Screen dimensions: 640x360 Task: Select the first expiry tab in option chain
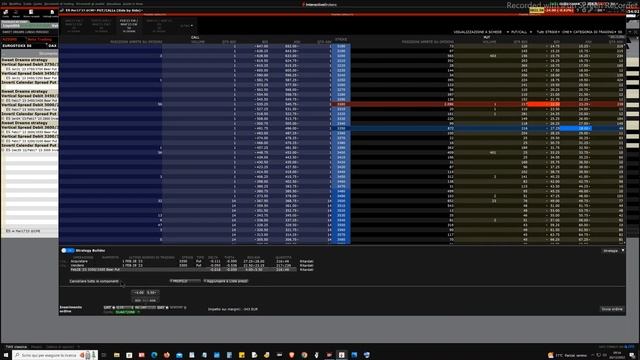click(74, 26)
